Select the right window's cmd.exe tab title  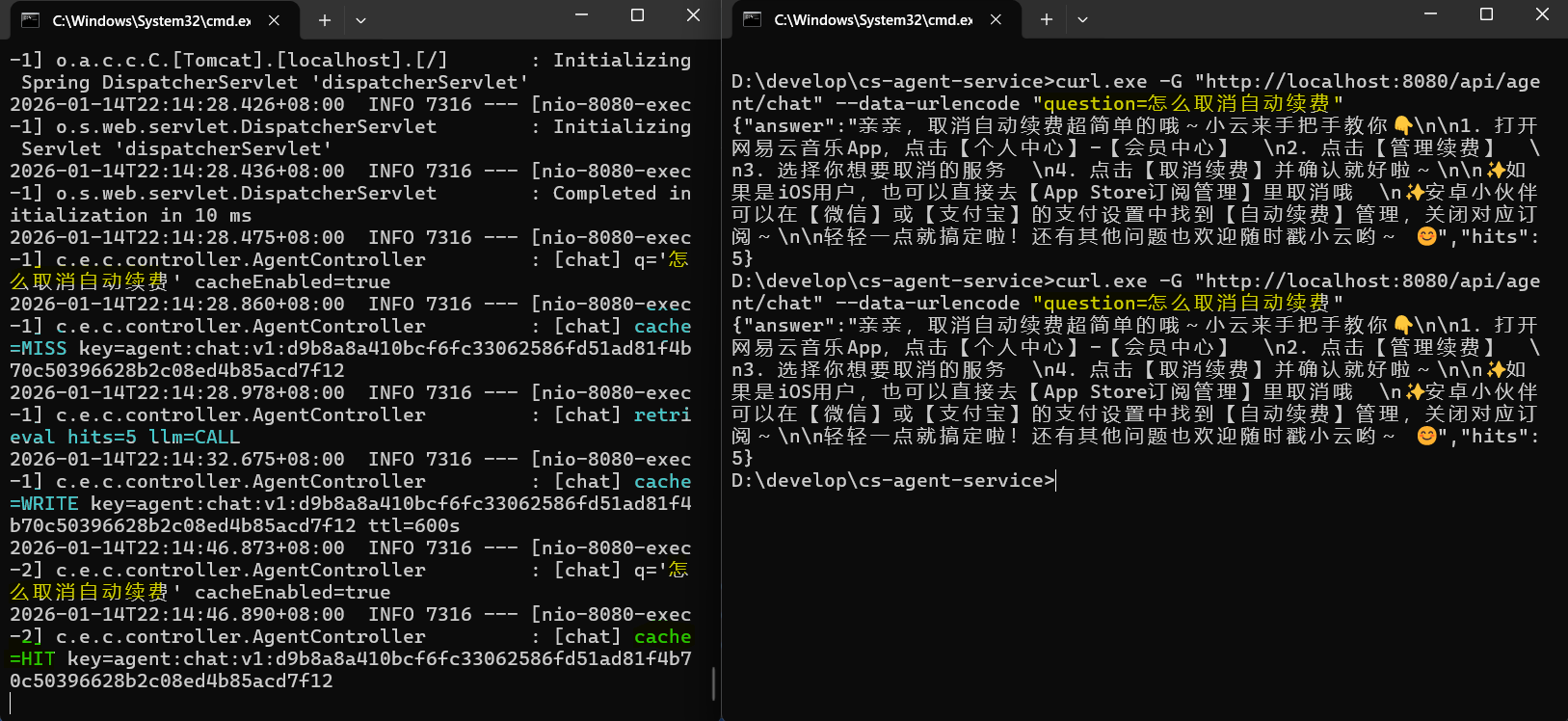pos(873,20)
